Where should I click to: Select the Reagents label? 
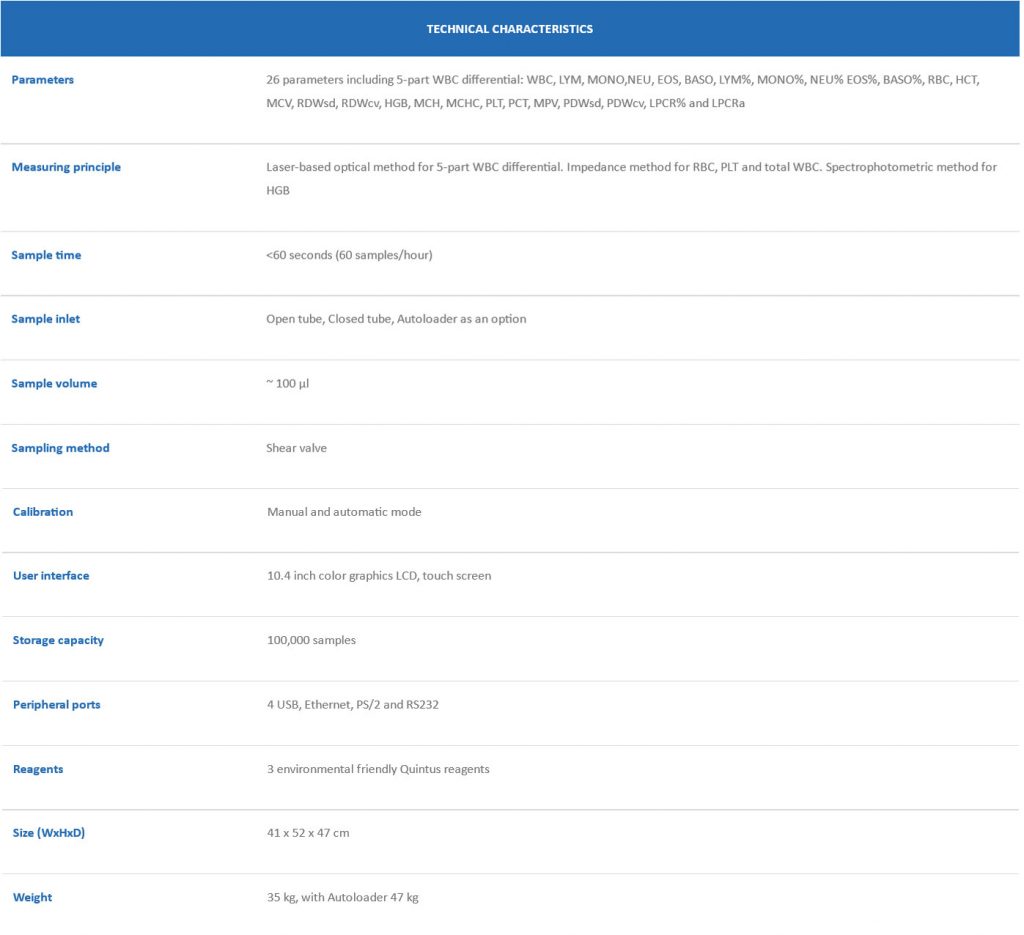point(38,769)
